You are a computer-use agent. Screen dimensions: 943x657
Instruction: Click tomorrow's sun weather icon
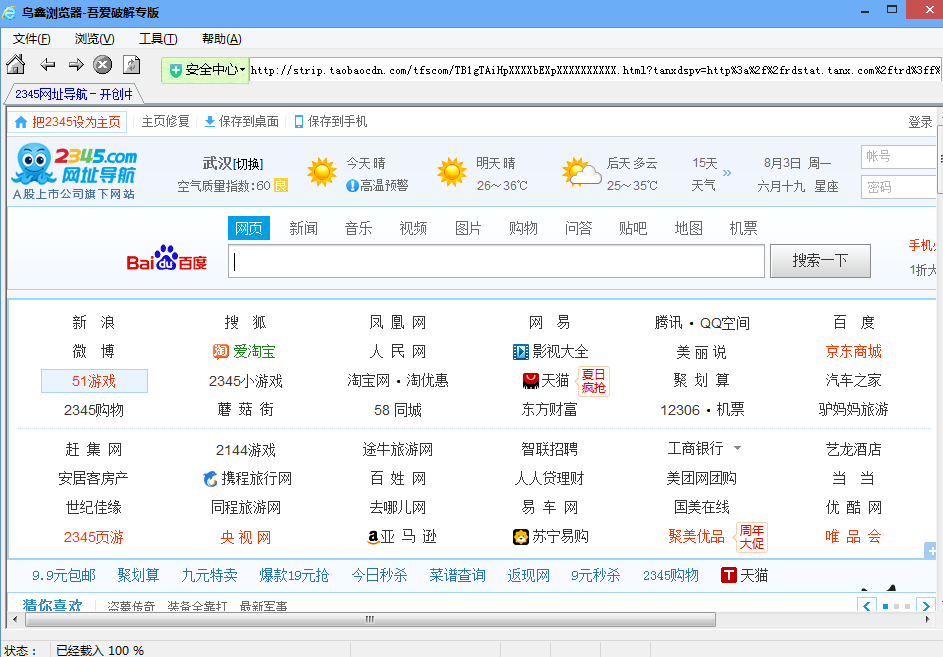[x=452, y=171]
